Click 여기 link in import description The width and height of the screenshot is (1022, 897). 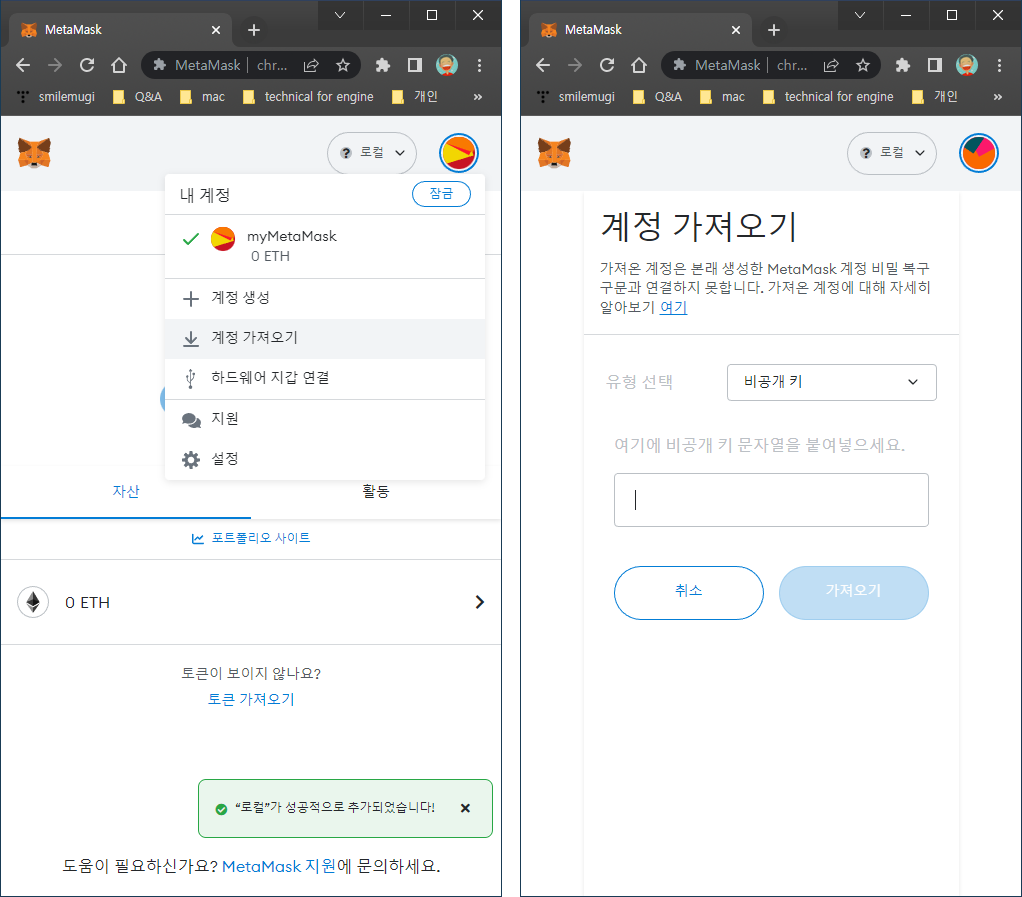tap(673, 307)
